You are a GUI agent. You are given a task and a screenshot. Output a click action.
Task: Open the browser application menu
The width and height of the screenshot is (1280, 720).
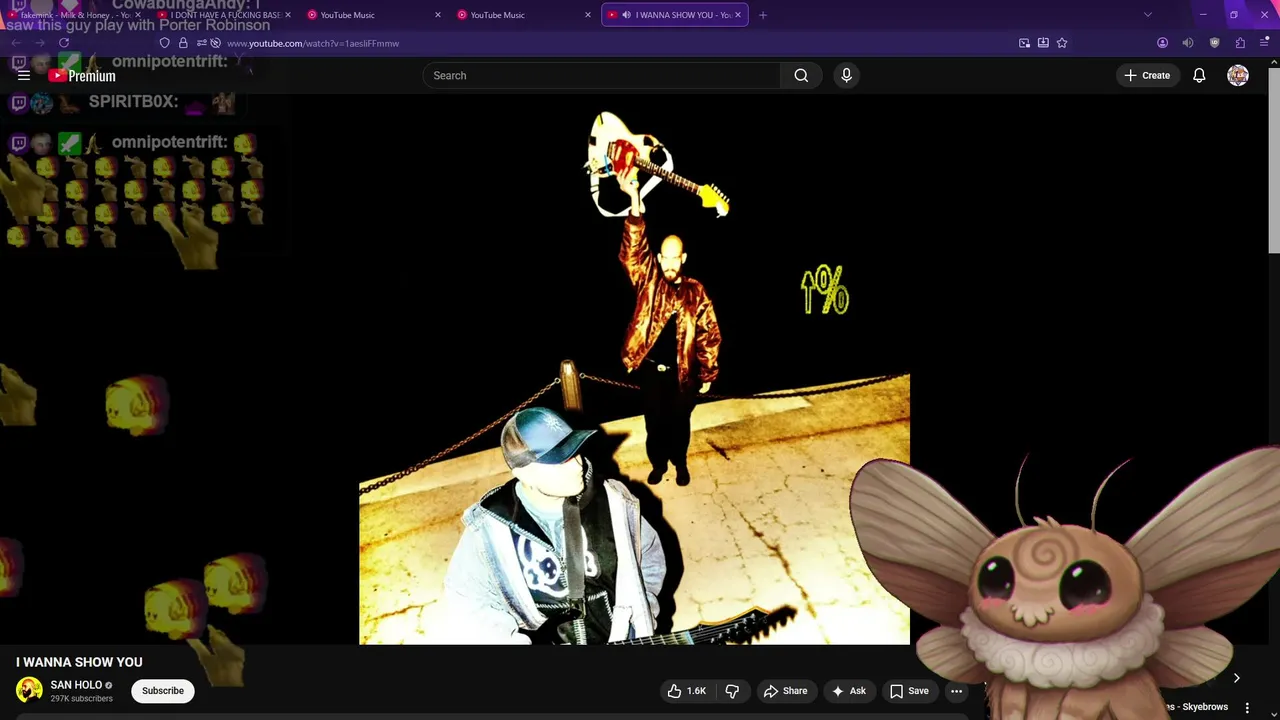point(1265,43)
